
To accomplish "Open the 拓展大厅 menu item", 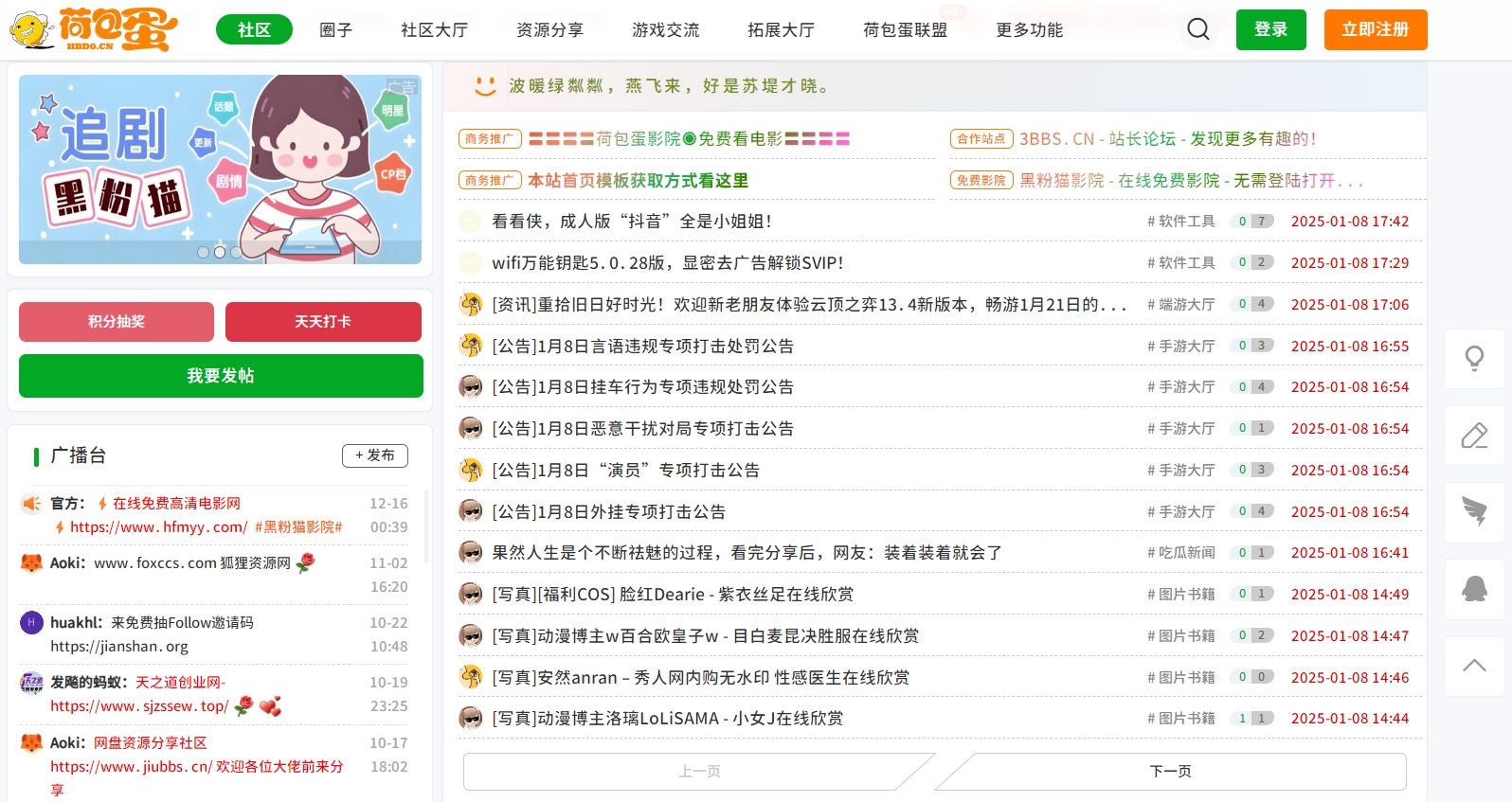I will (782, 30).
